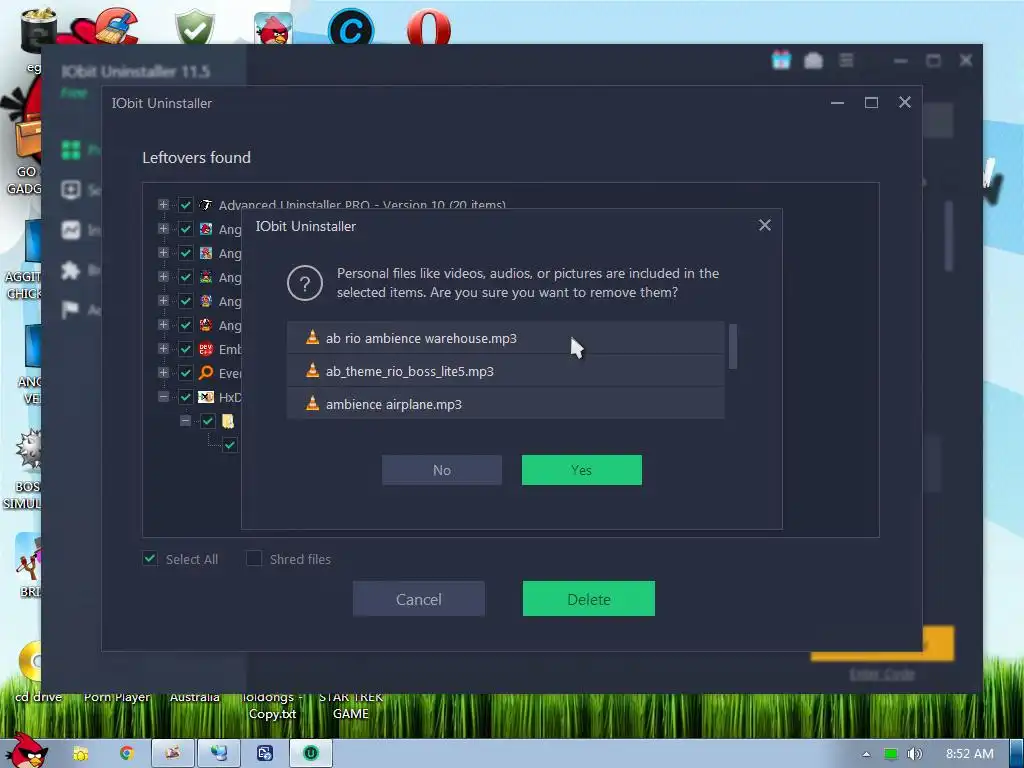Select the STAR TREK GAME desktop label
This screenshot has height=768, width=1024.
coord(351,705)
